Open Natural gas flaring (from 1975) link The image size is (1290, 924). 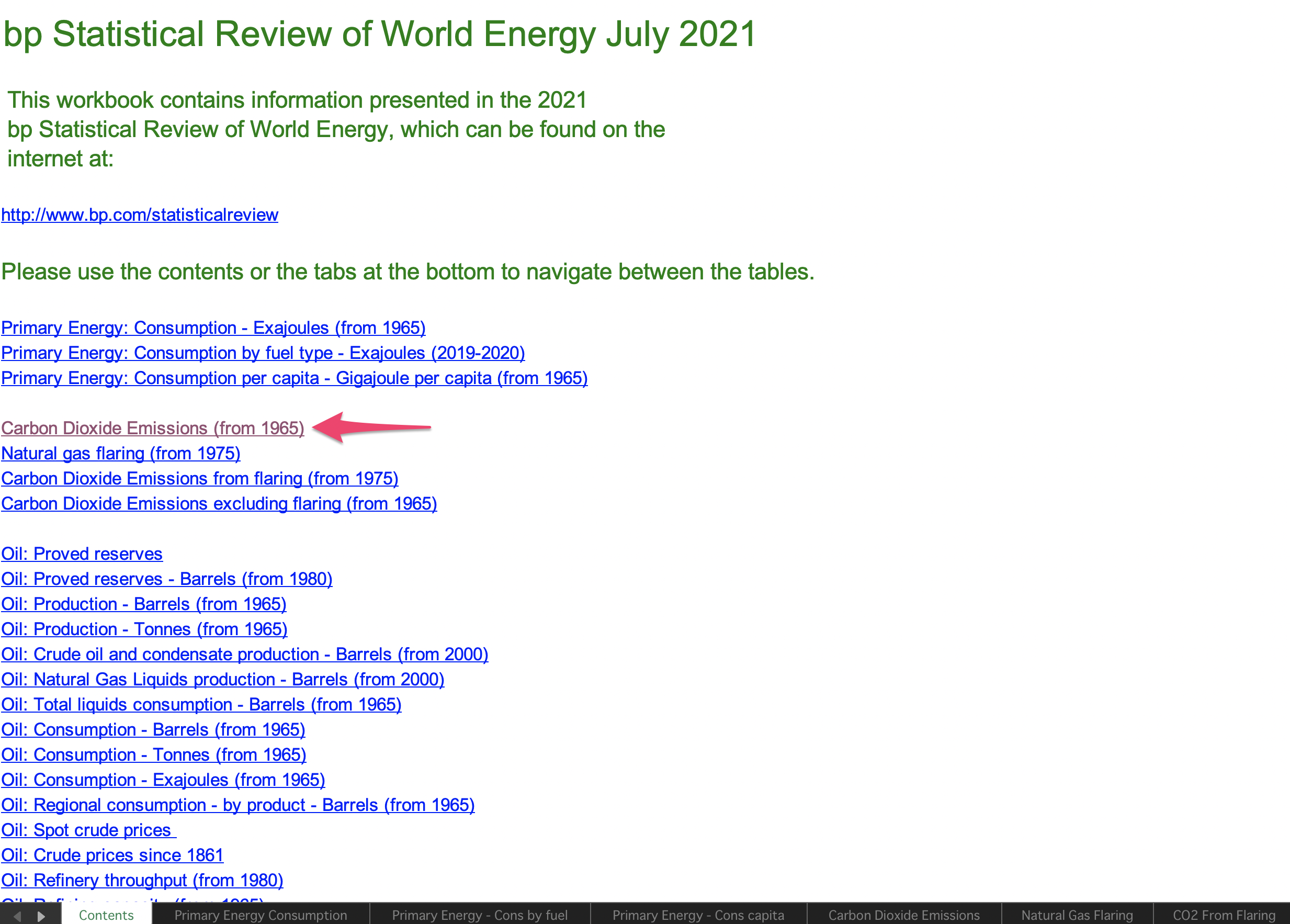(x=121, y=453)
